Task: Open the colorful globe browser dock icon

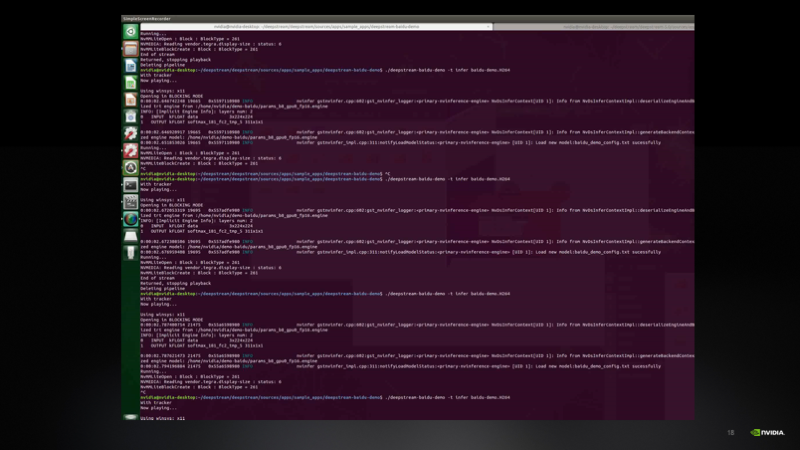Action: [x=131, y=219]
